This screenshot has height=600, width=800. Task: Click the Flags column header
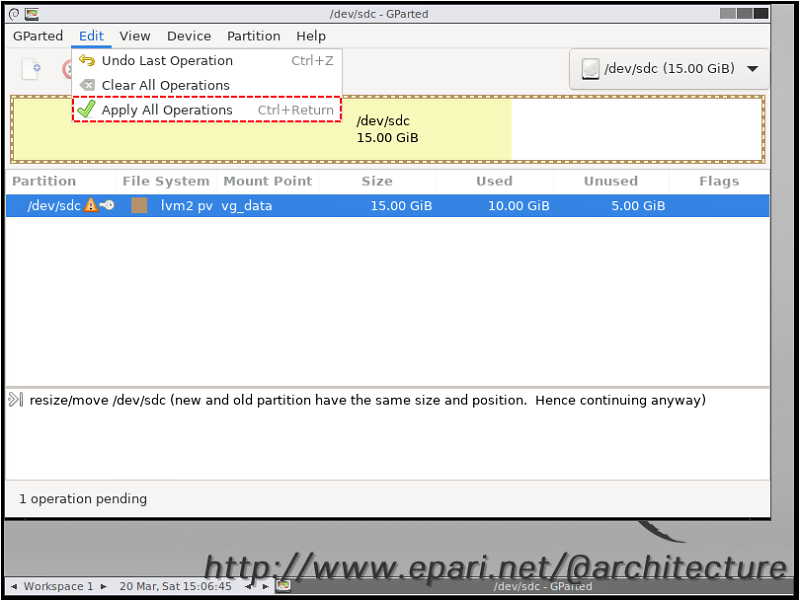click(719, 181)
